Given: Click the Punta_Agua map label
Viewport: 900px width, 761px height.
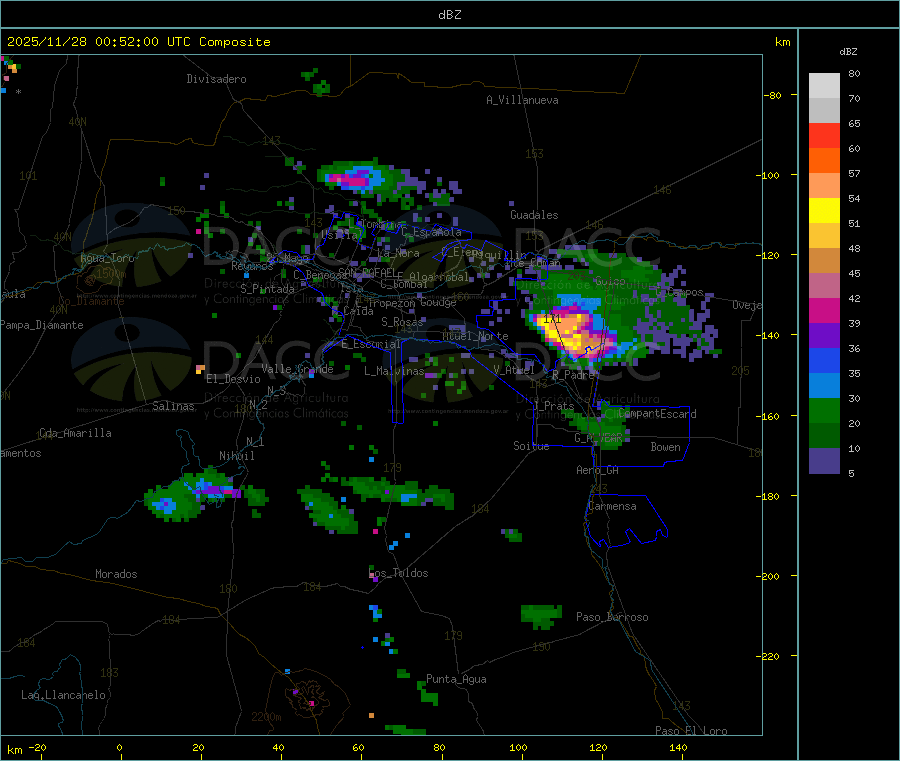Looking at the screenshot, I should pos(456,679).
